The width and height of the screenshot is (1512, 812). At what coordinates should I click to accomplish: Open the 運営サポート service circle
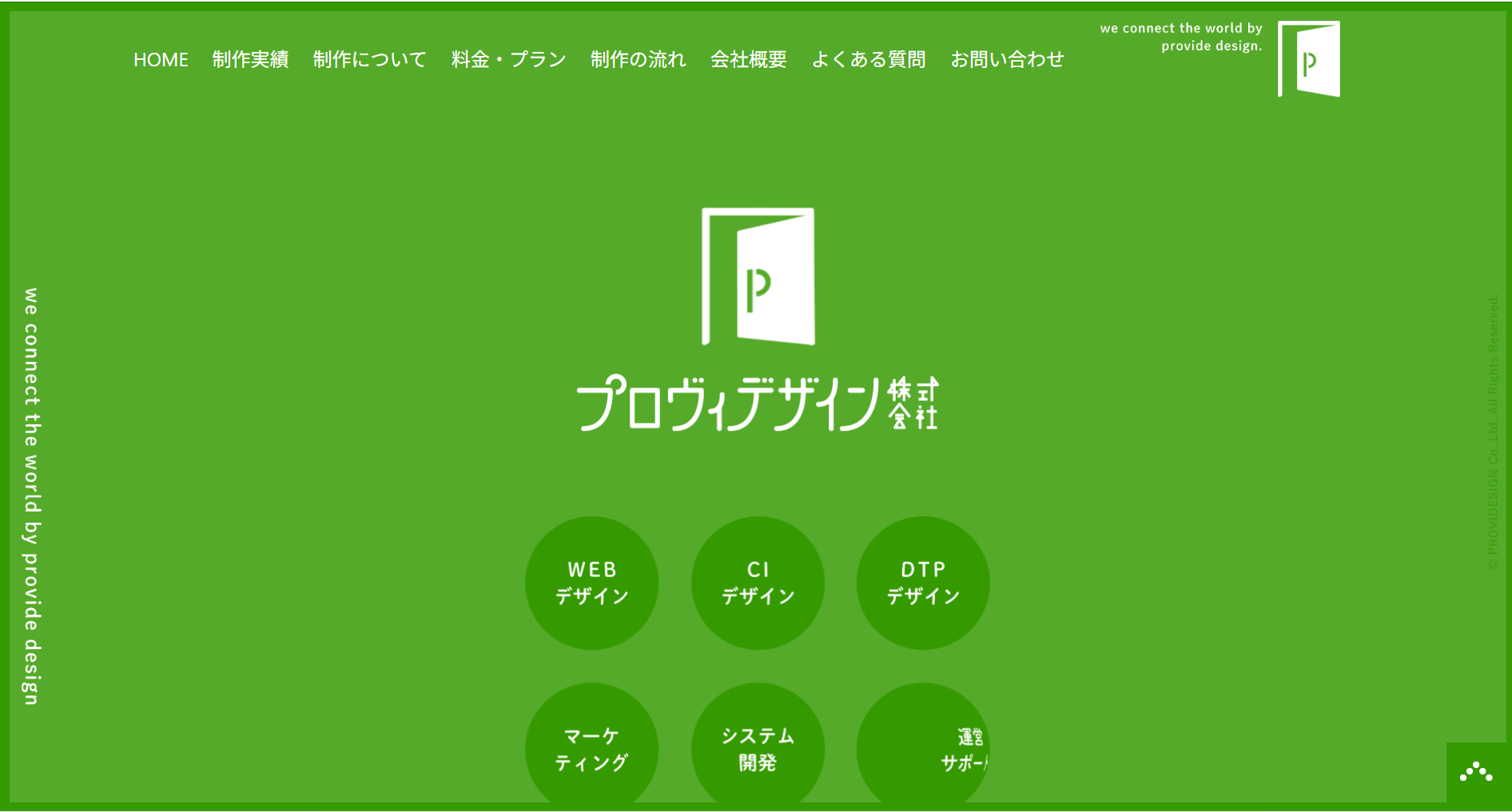click(922, 749)
